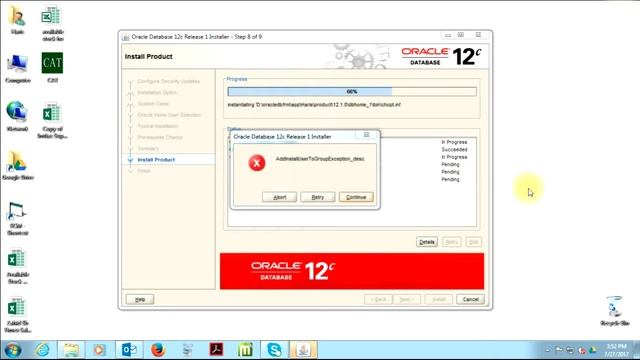Click the installation progress bar
Screen dimensions: 640x360
click(x=352, y=91)
